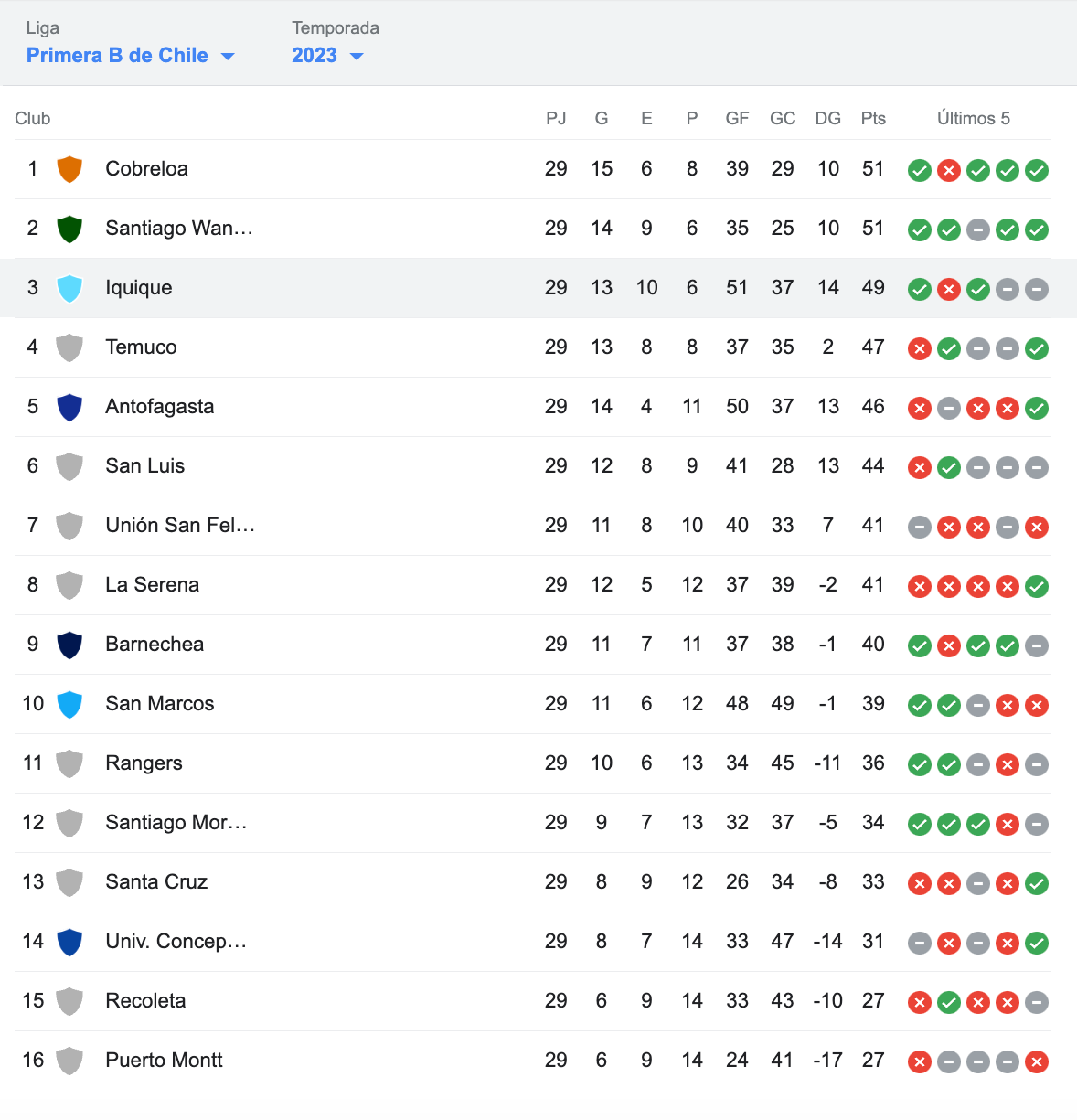Viewport: 1077px width, 1120px height.
Task: Open the Cobreloa team link
Action: tap(146, 168)
